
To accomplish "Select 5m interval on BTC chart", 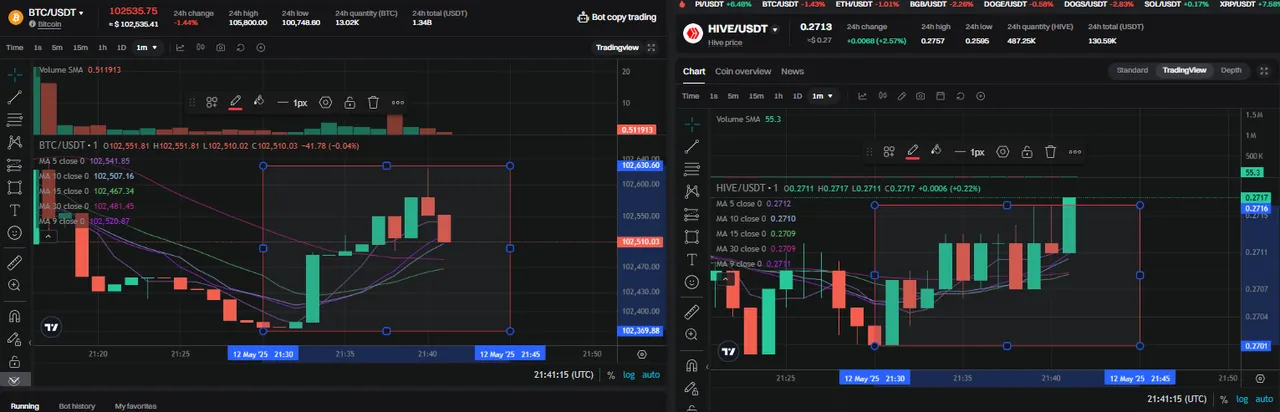I will 57,47.
